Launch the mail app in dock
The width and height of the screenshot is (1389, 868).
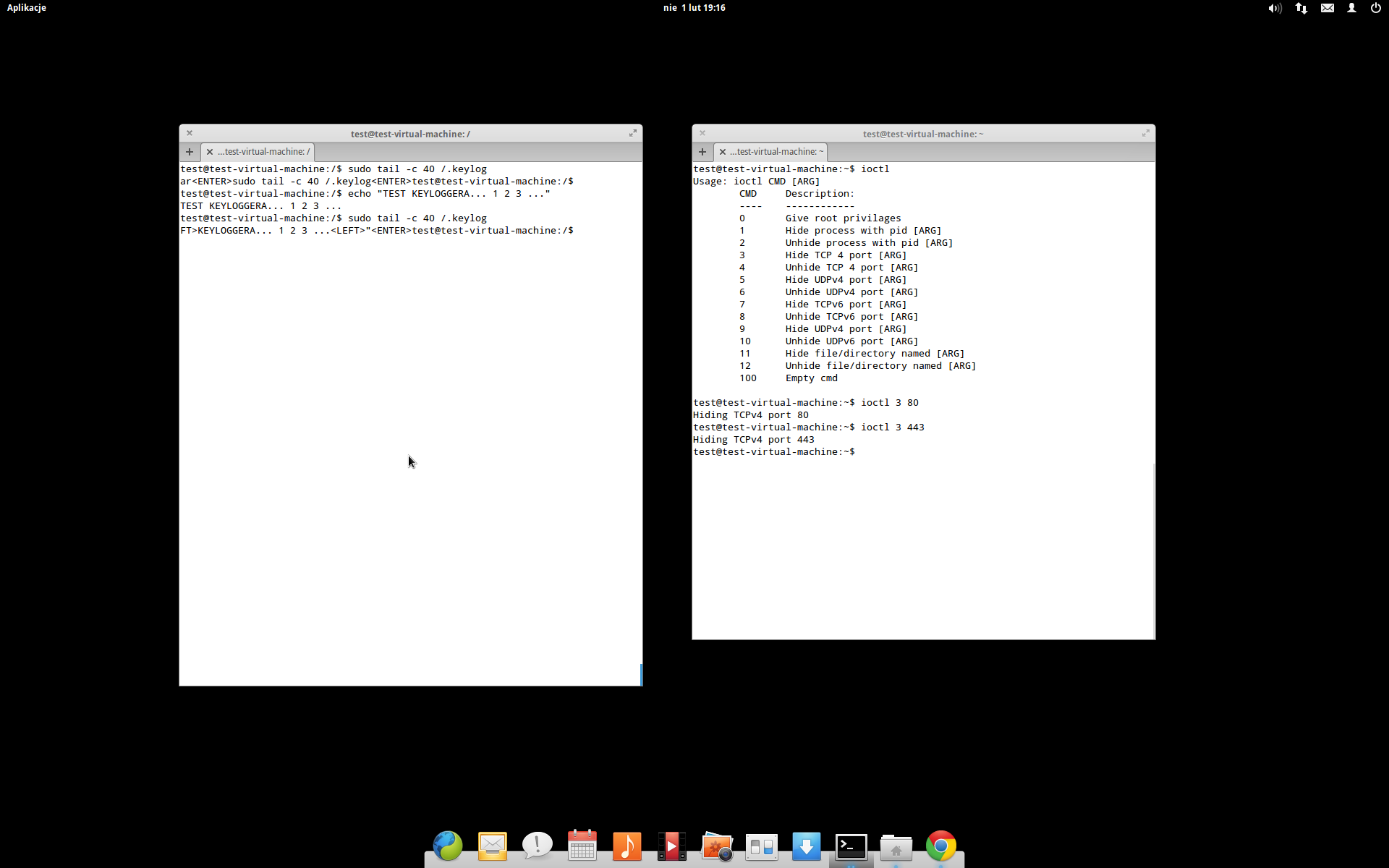coord(493,846)
